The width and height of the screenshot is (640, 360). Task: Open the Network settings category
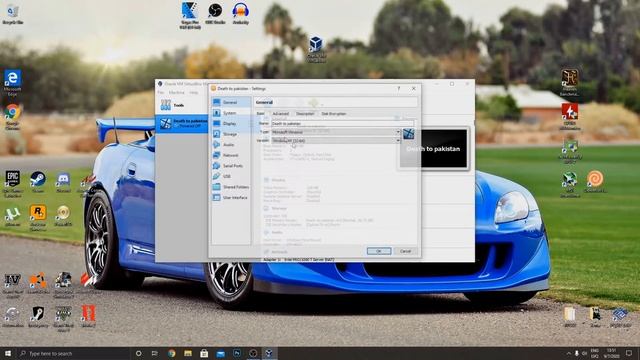[x=231, y=155]
